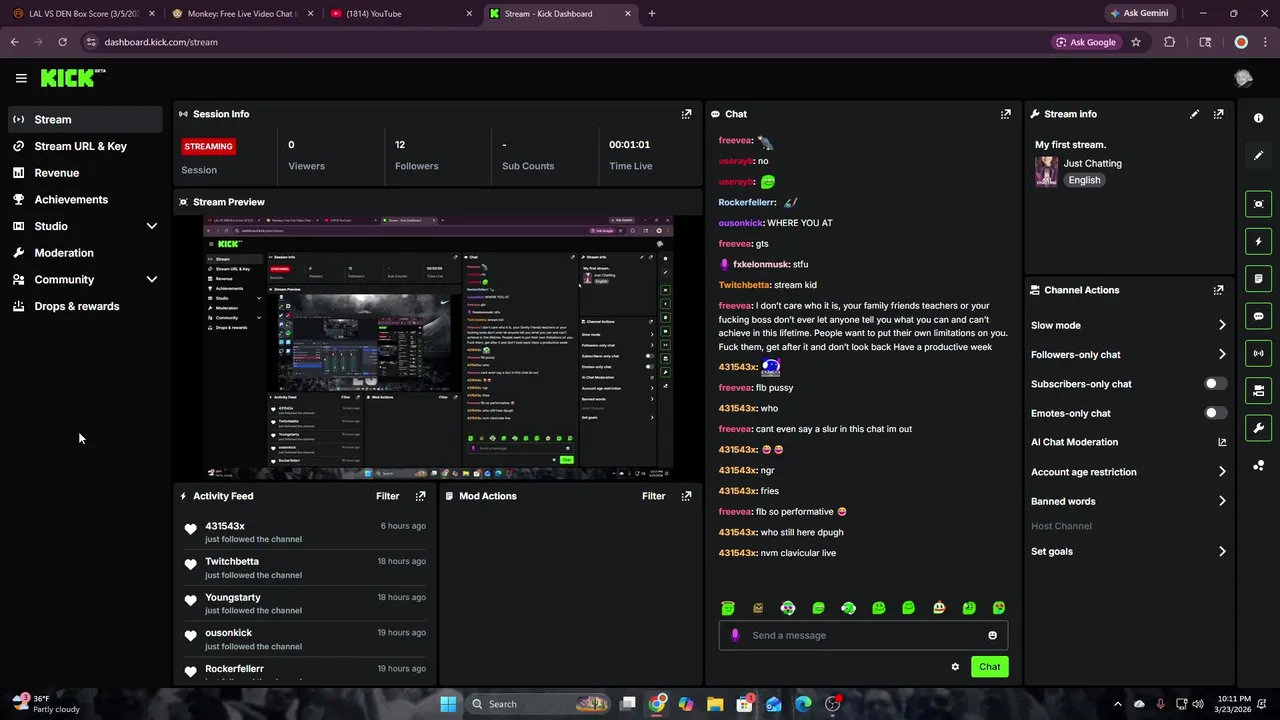Click English language tag in Stream info
The image size is (1280, 720).
coord(1084,180)
